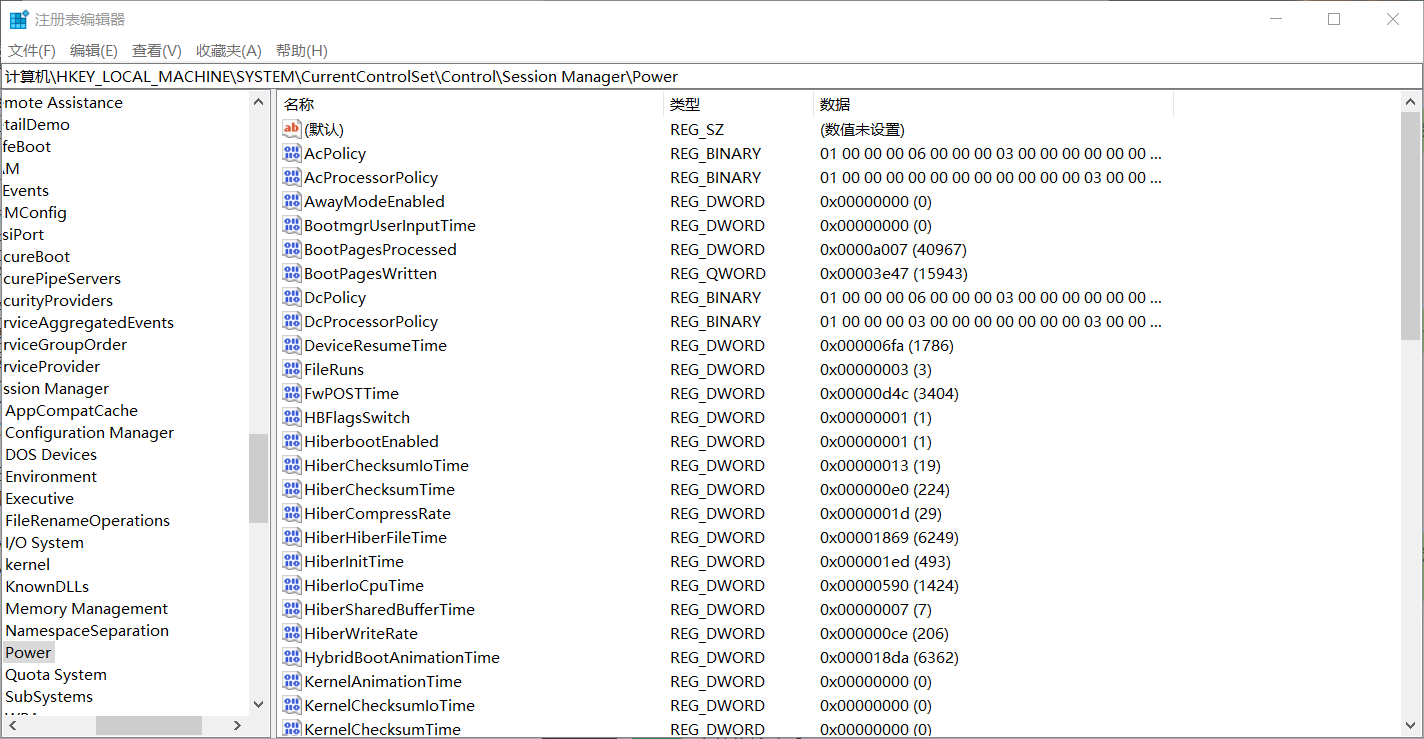This screenshot has width=1424, height=739.
Task: Select the Configuration Manager tree key
Action: click(x=89, y=432)
